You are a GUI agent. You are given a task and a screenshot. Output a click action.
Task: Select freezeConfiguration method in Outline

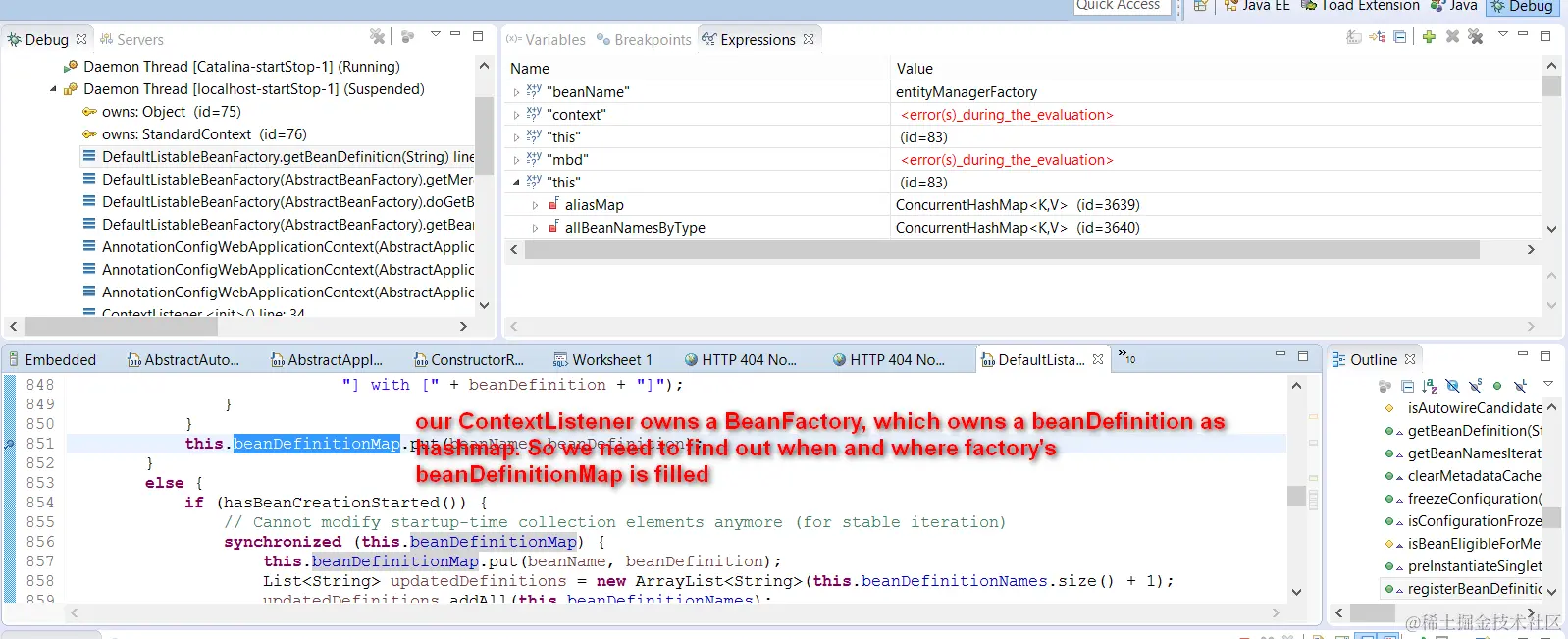pos(1463,499)
